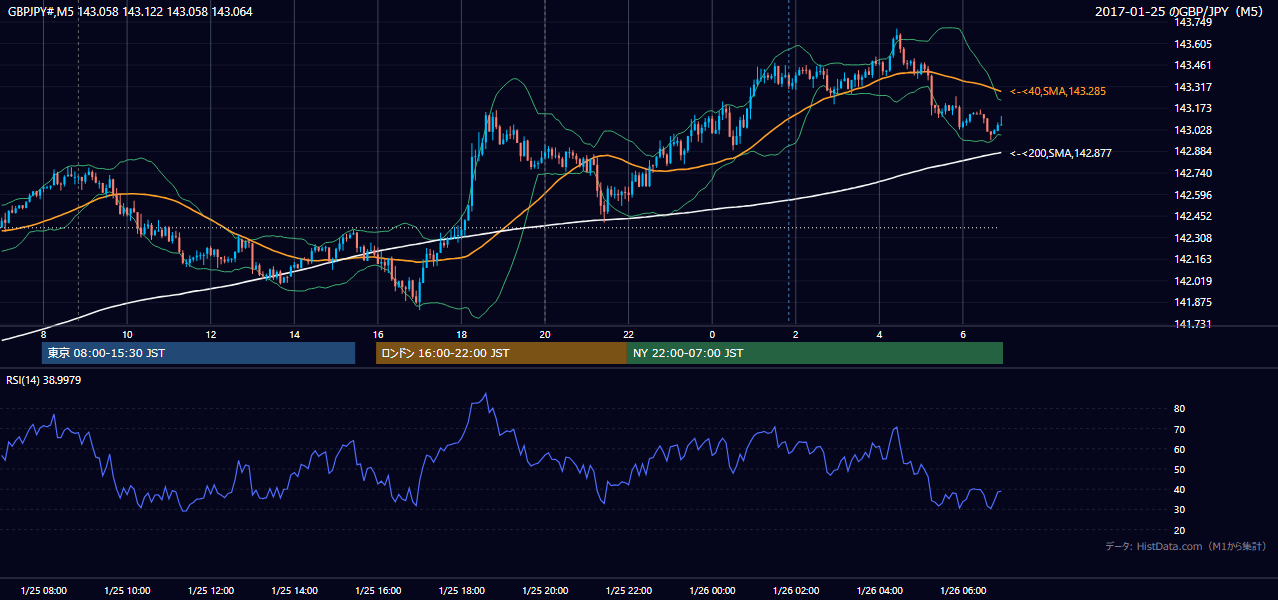Click hour tick 18 under price chart
The width and height of the screenshot is (1278, 600).
pyautogui.click(x=461, y=334)
